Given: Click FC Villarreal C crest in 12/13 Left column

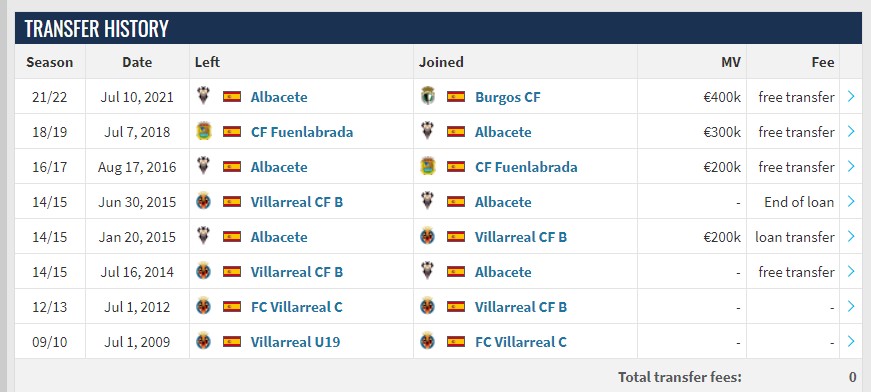Looking at the screenshot, I should (x=203, y=306).
